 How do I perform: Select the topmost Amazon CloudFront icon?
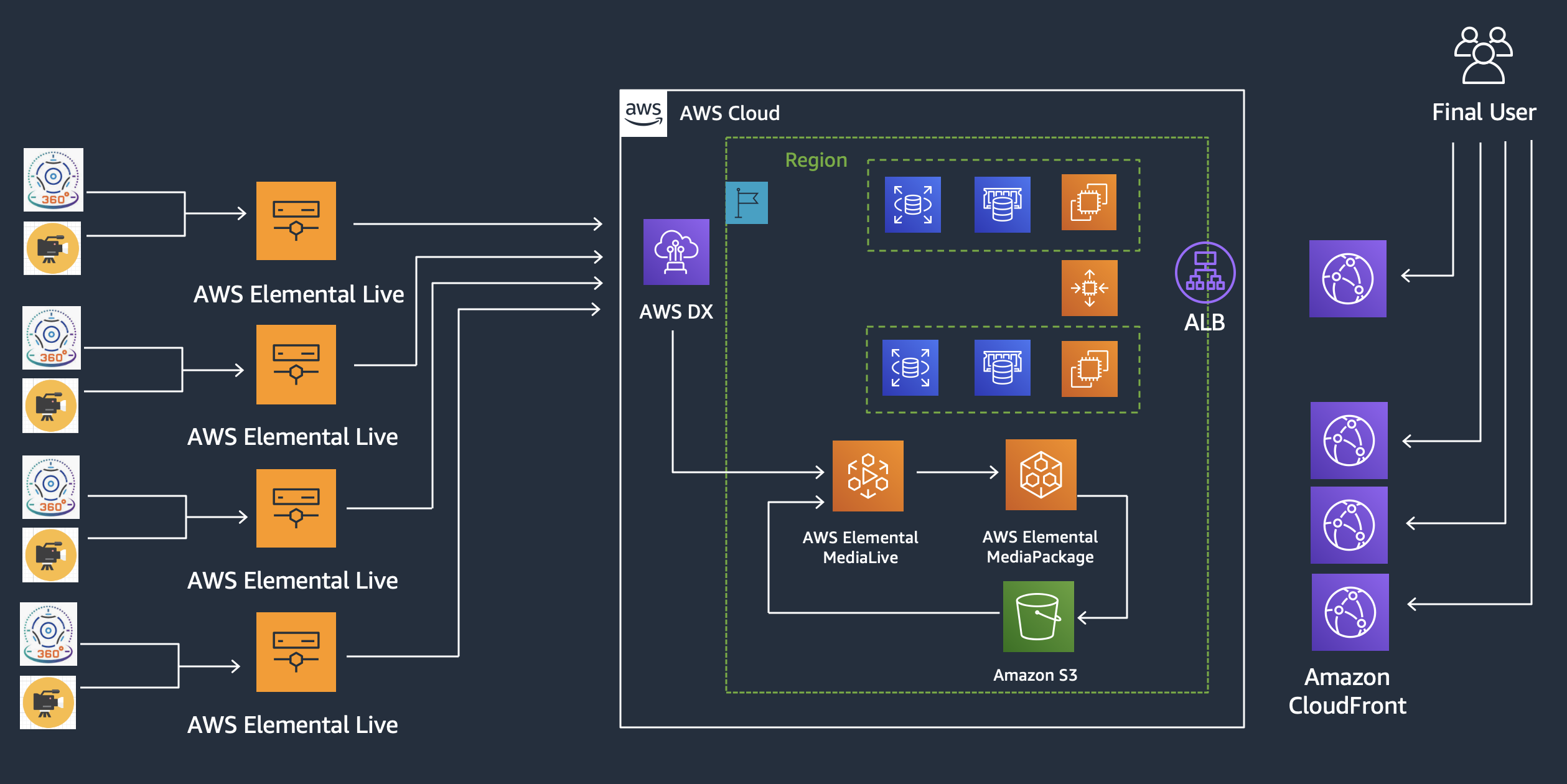(x=1347, y=279)
